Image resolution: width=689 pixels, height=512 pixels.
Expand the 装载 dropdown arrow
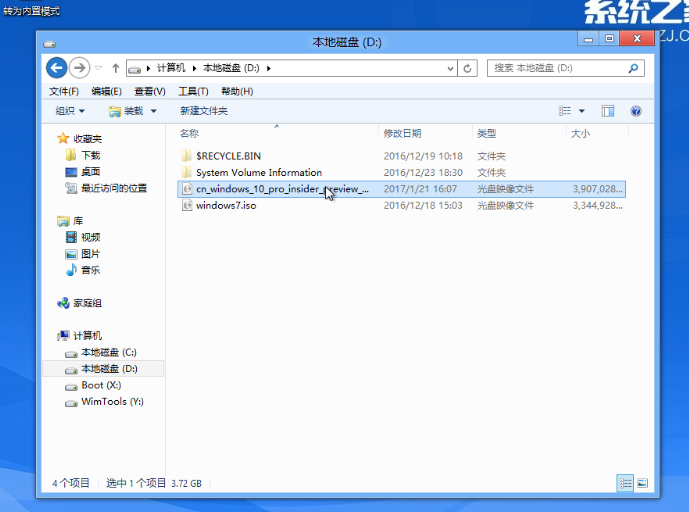[x=152, y=111]
